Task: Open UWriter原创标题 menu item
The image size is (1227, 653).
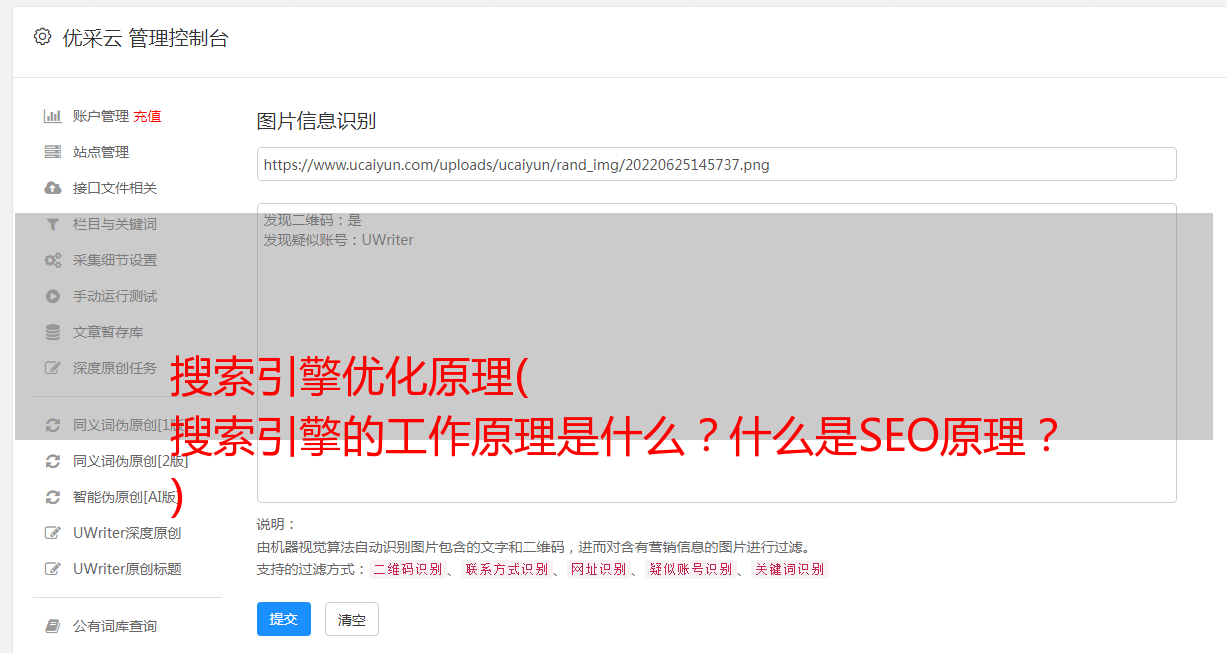Action: click(x=127, y=569)
